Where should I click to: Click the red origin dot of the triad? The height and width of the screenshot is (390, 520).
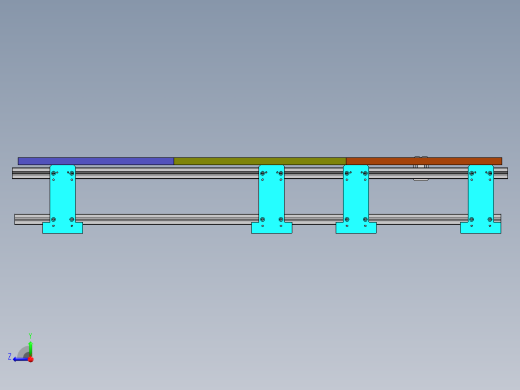coord(31,359)
